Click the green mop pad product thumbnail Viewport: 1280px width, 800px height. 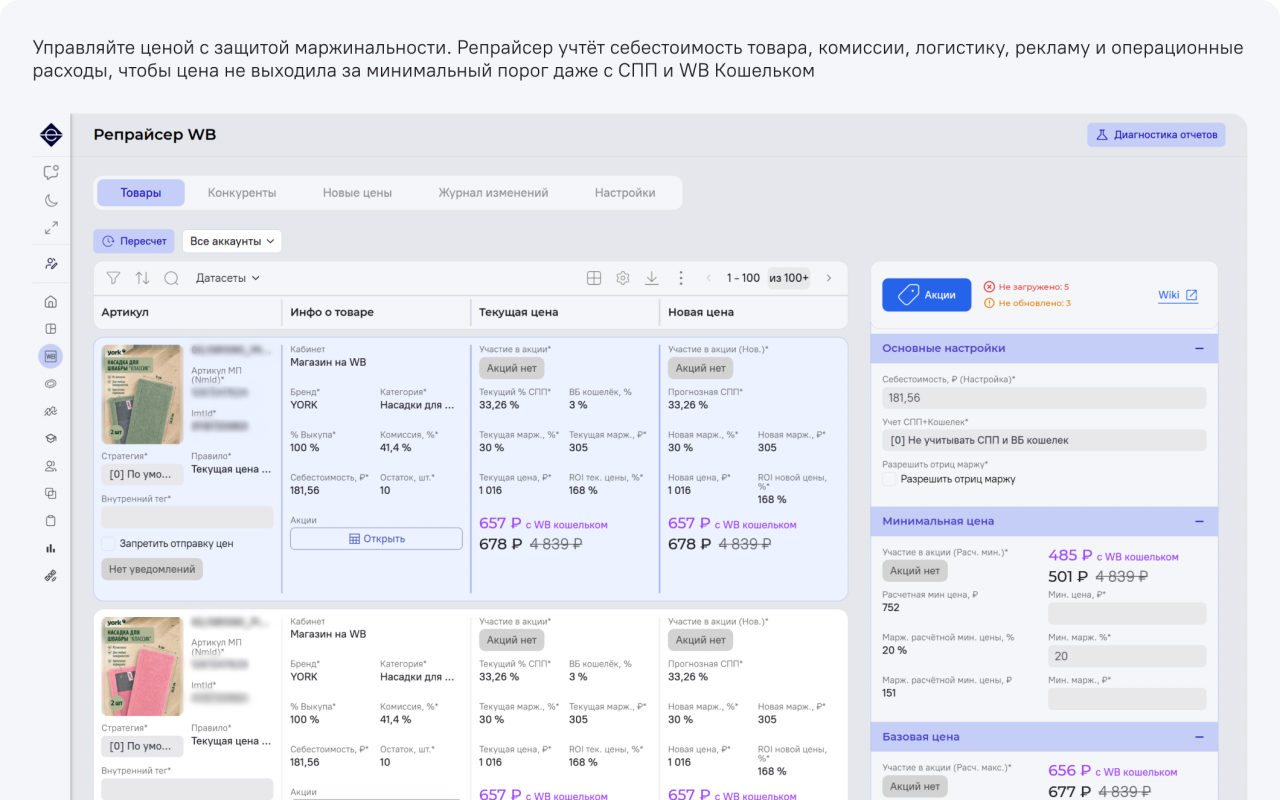click(142, 395)
